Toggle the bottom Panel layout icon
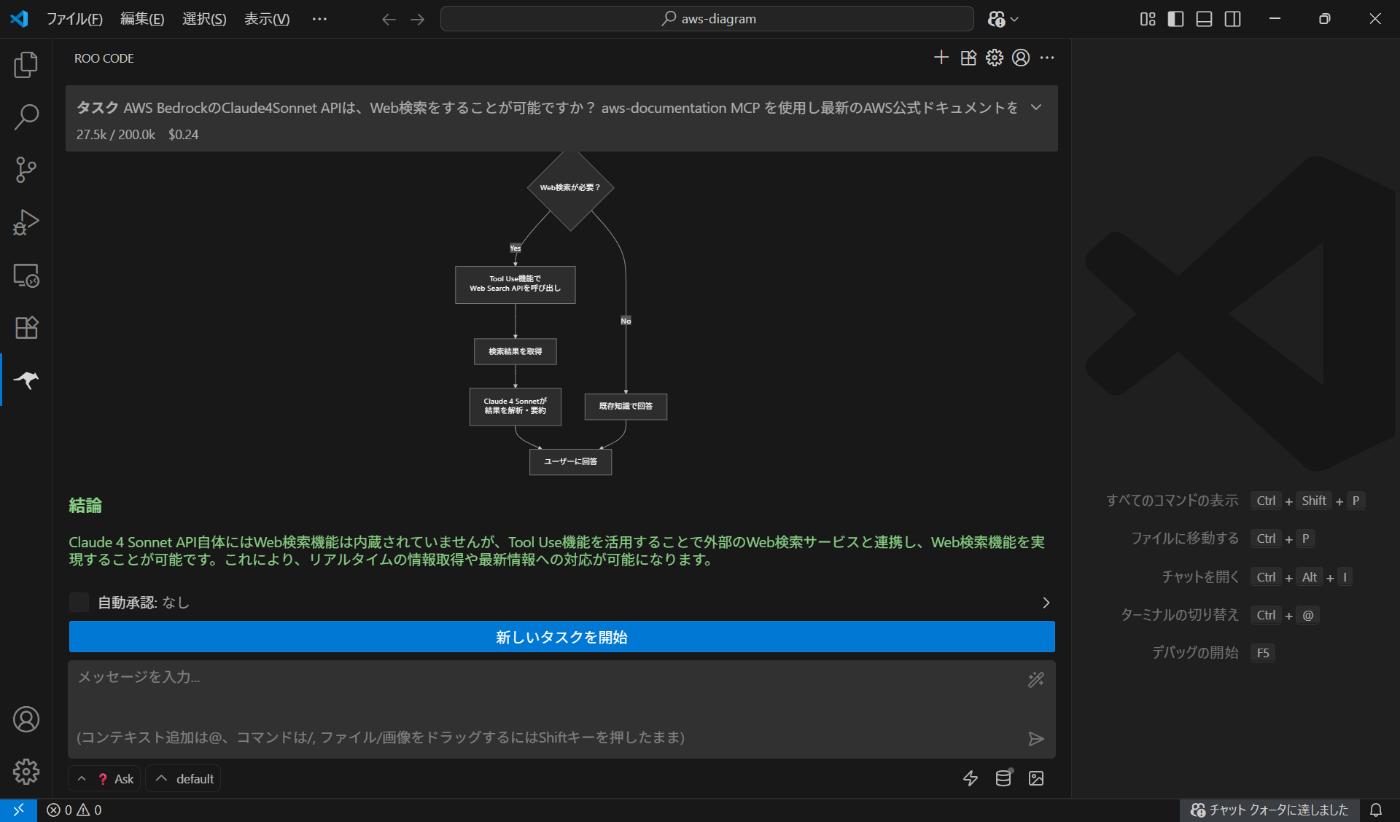1400x822 pixels. pos(1204,19)
